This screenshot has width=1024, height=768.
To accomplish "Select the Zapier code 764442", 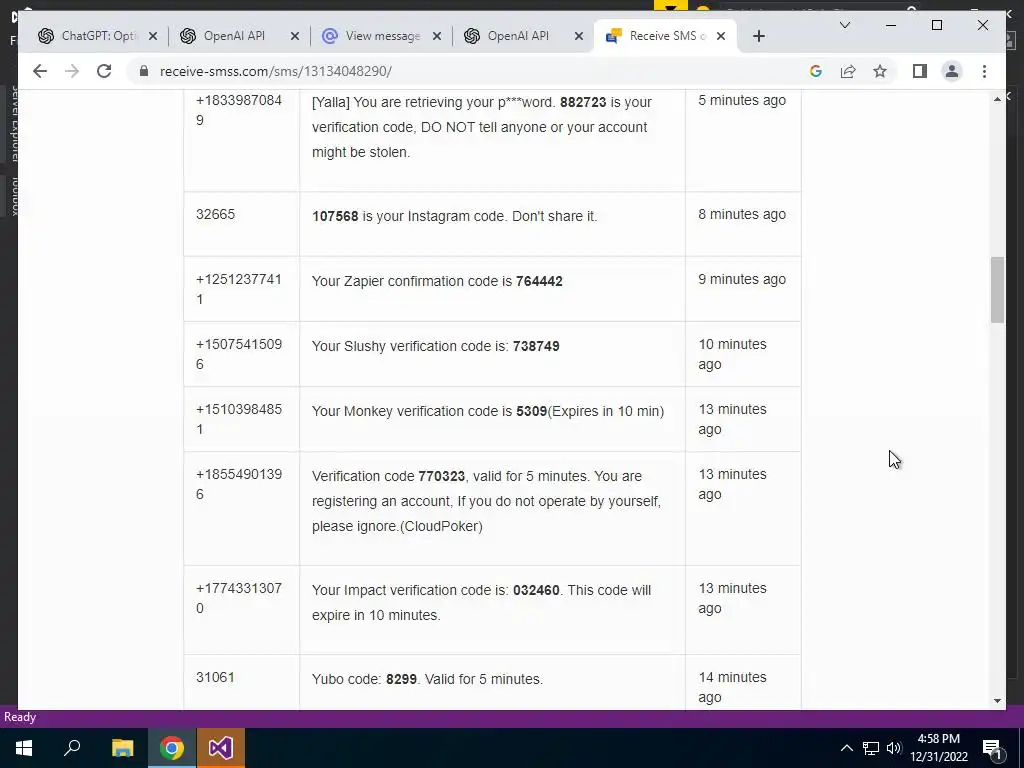I will [x=539, y=281].
